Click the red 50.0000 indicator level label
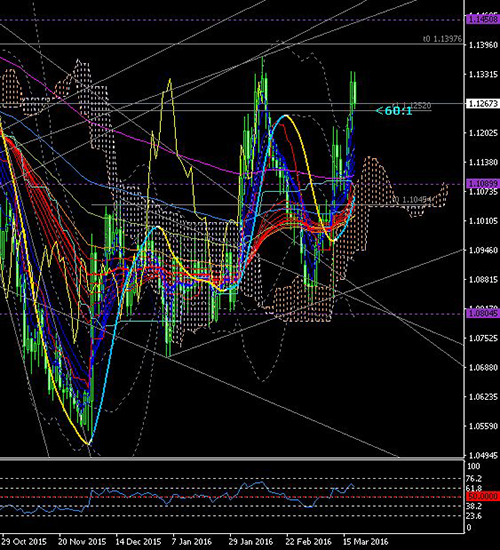This screenshot has width=500, height=550. click(x=483, y=496)
